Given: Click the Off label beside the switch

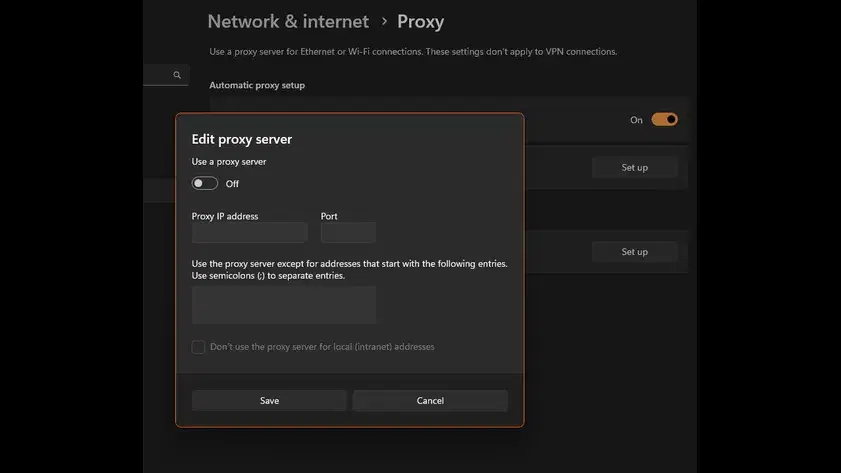Looking at the screenshot, I should [232, 184].
